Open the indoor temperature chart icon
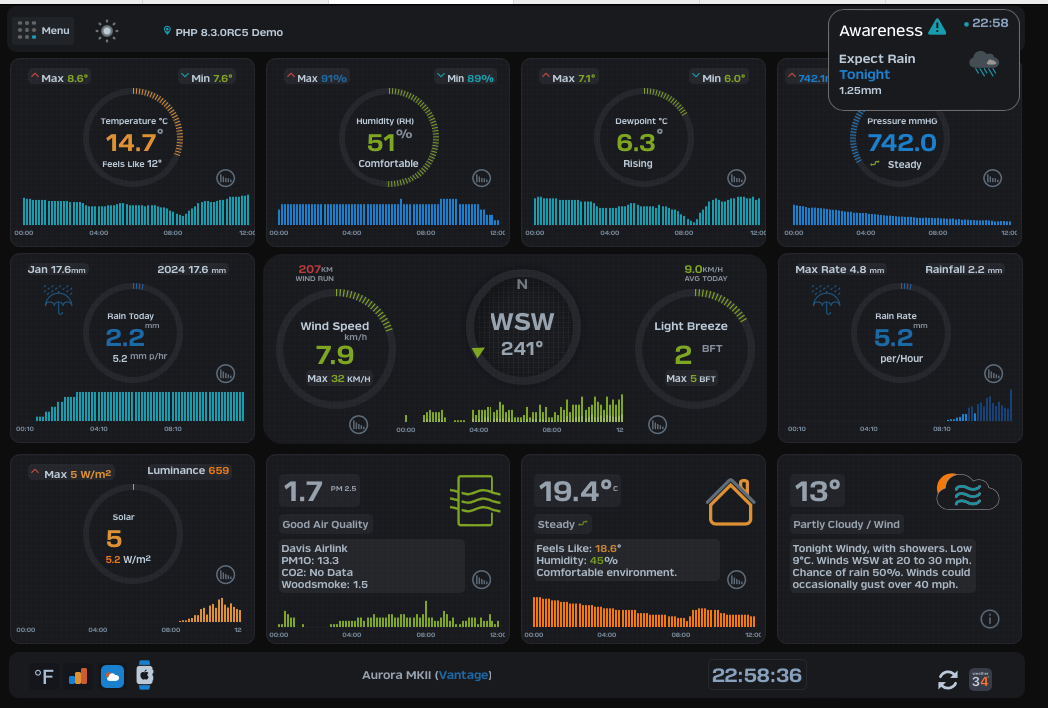Viewport: 1048px width, 708px height. click(736, 580)
